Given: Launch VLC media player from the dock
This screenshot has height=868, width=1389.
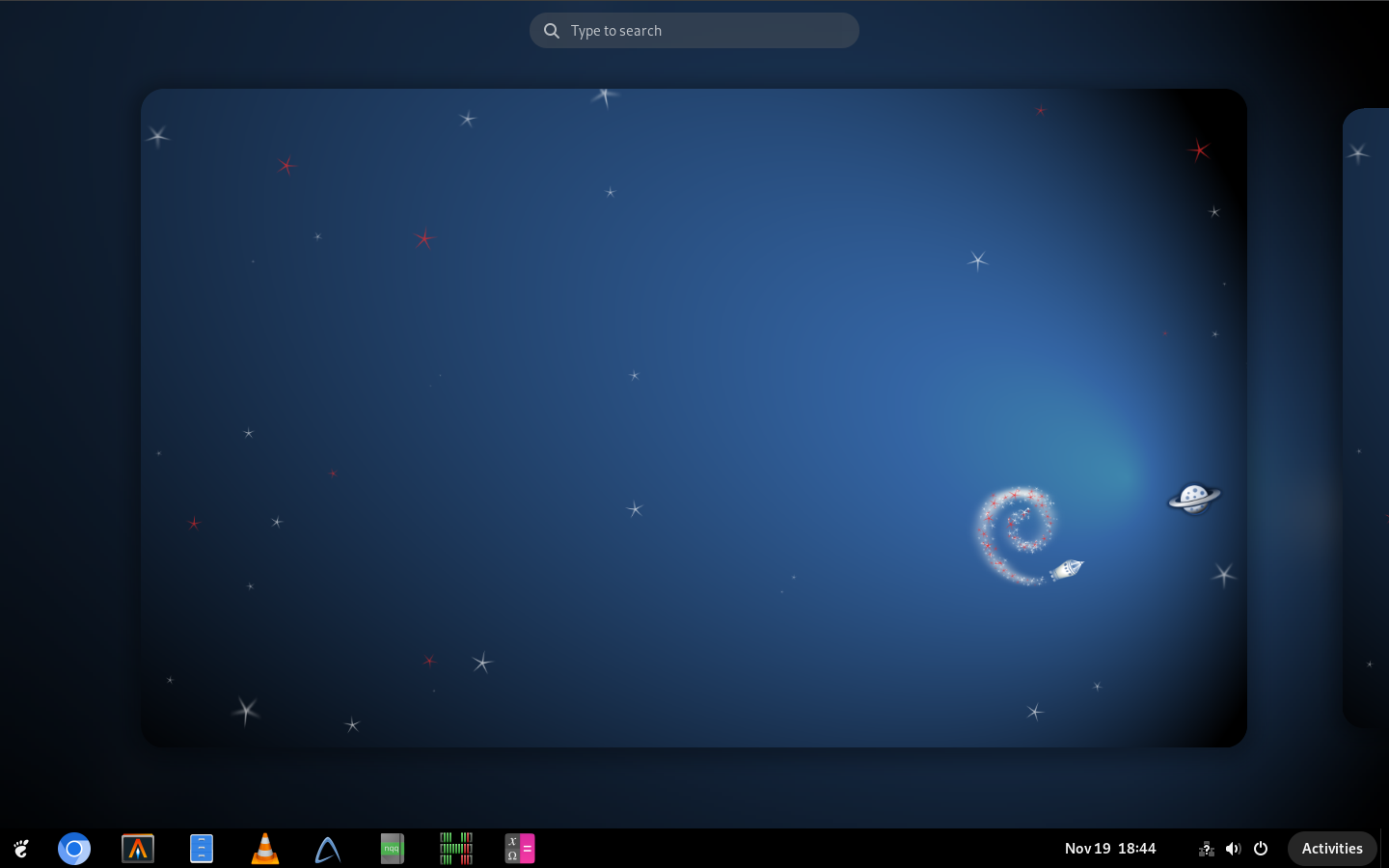Looking at the screenshot, I should [264, 849].
